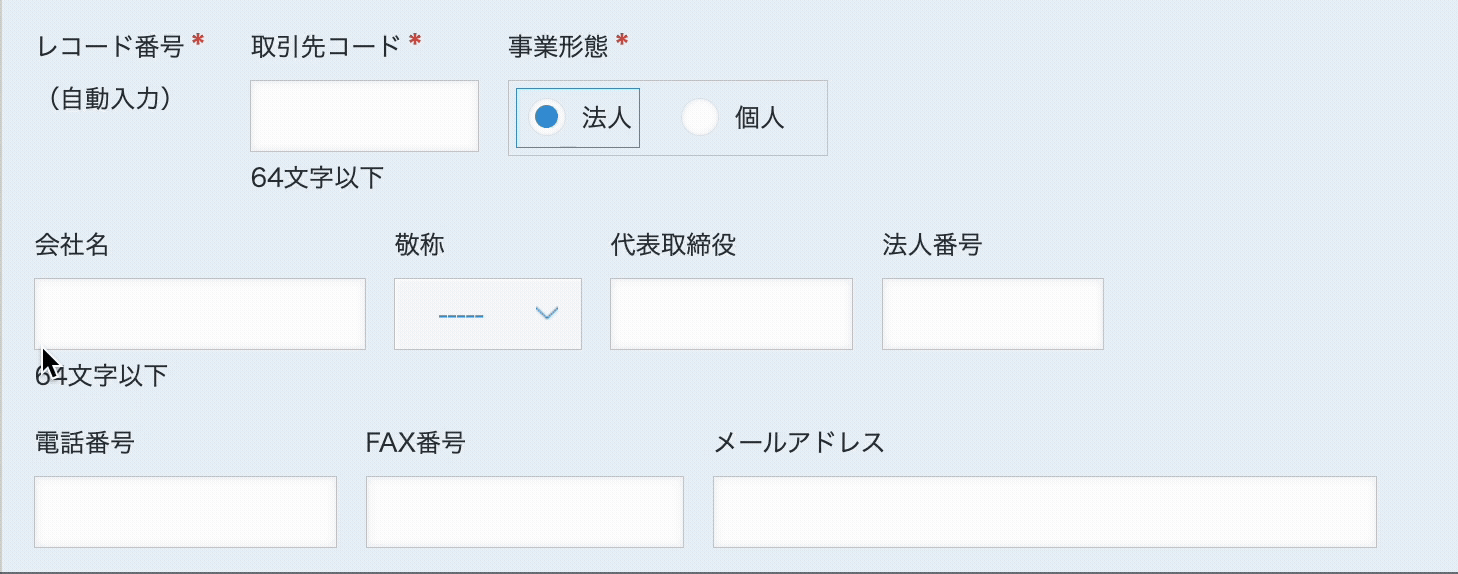Click the 取引先コード label text
Viewport: 1458px width, 574px height.
pos(326,46)
